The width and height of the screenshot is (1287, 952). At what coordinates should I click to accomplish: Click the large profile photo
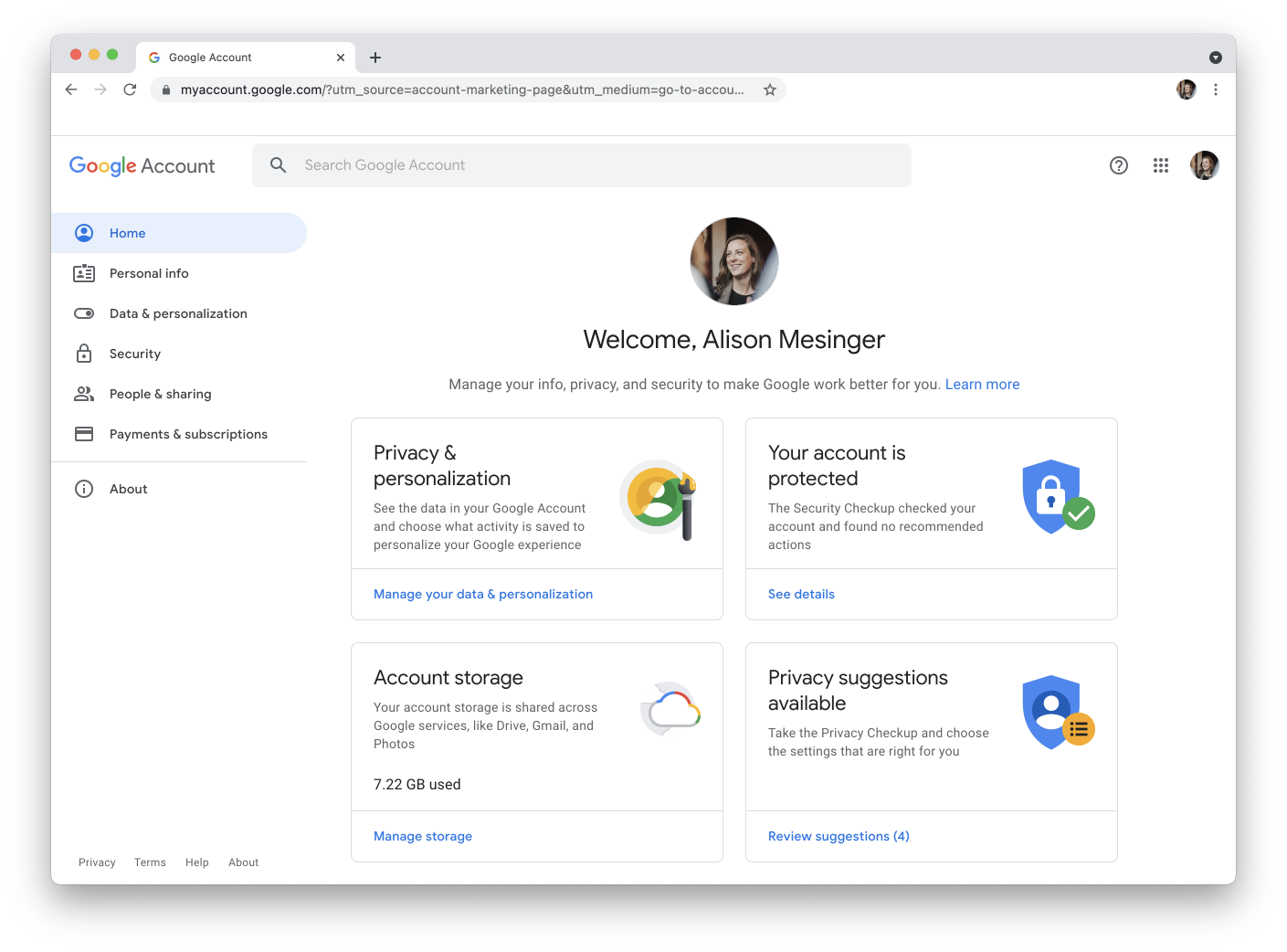point(734,261)
